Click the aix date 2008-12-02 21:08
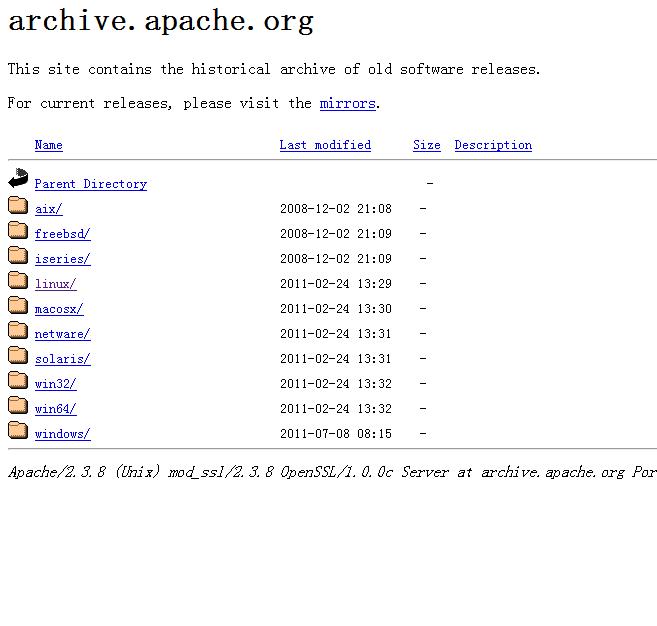This screenshot has width=657, height=626. click(336, 209)
